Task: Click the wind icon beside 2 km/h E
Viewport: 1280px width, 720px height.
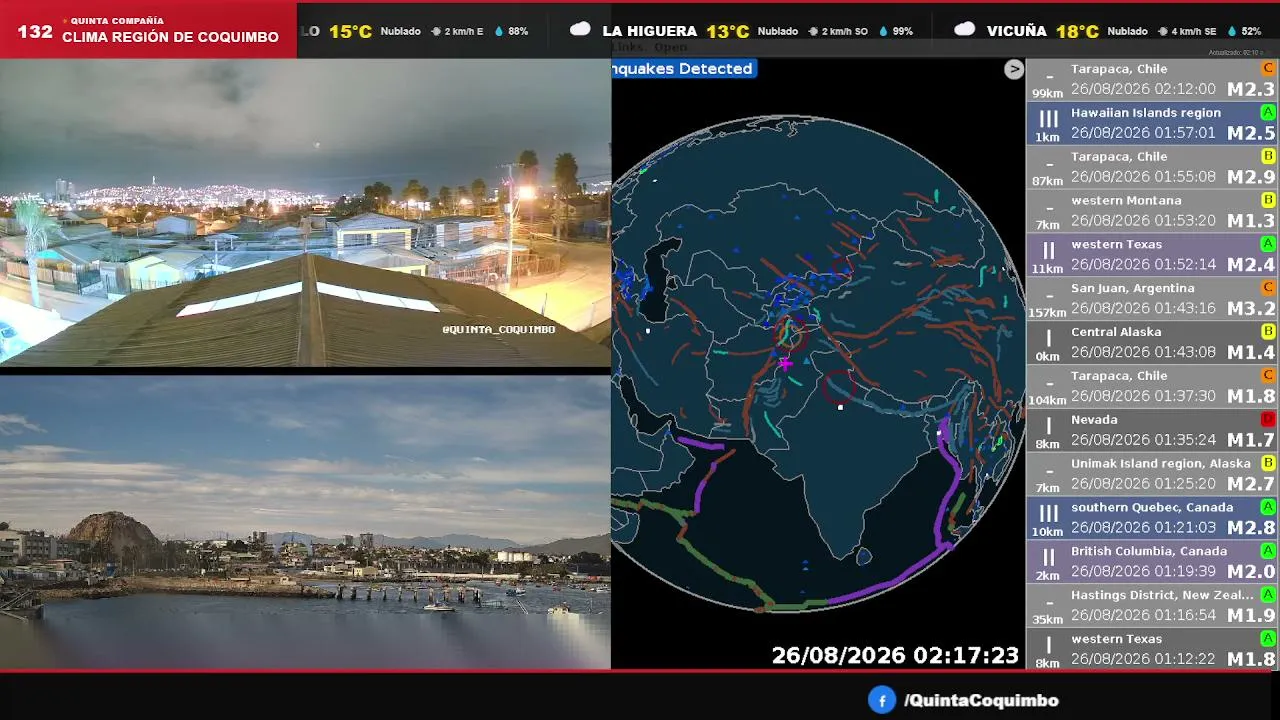Action: [x=436, y=31]
